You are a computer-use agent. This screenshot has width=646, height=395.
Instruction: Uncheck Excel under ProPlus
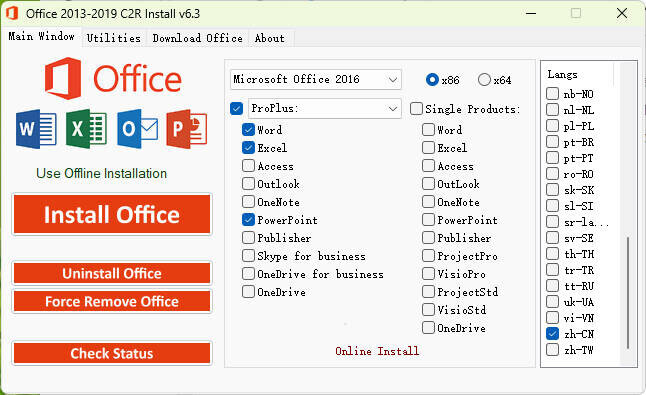pyautogui.click(x=248, y=147)
